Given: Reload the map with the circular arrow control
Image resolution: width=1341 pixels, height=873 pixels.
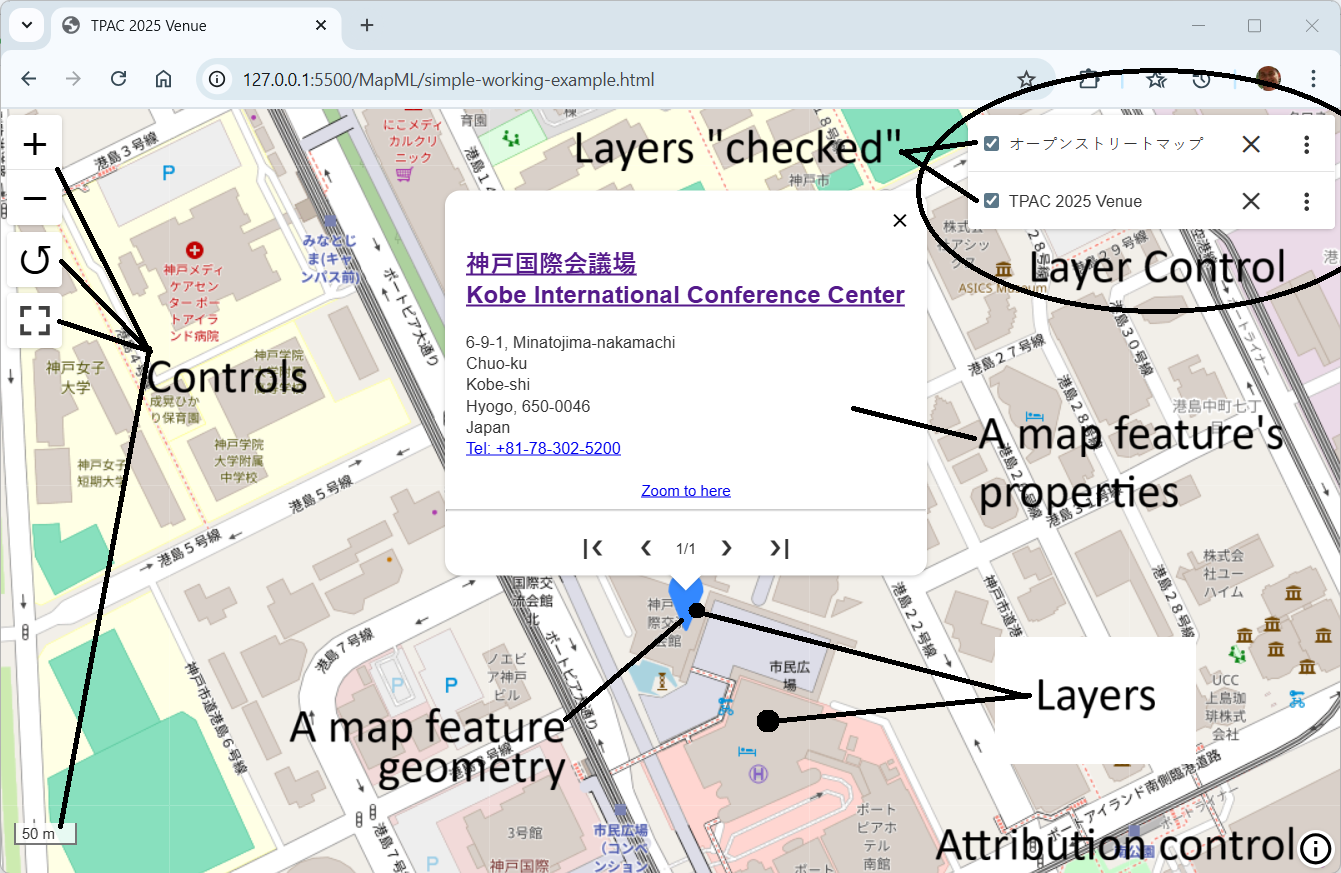Looking at the screenshot, I should [x=34, y=259].
